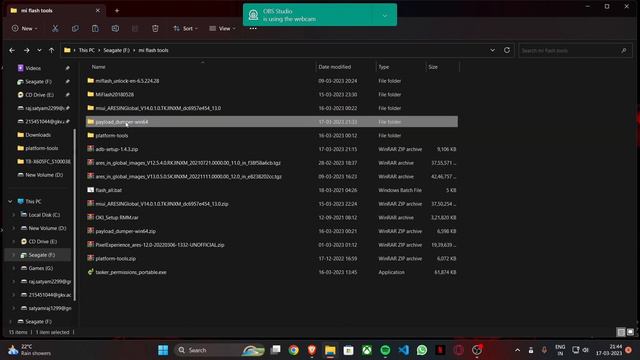The height and width of the screenshot is (360, 640).
Task: Go up one folder level arrow
Action: [51, 50]
